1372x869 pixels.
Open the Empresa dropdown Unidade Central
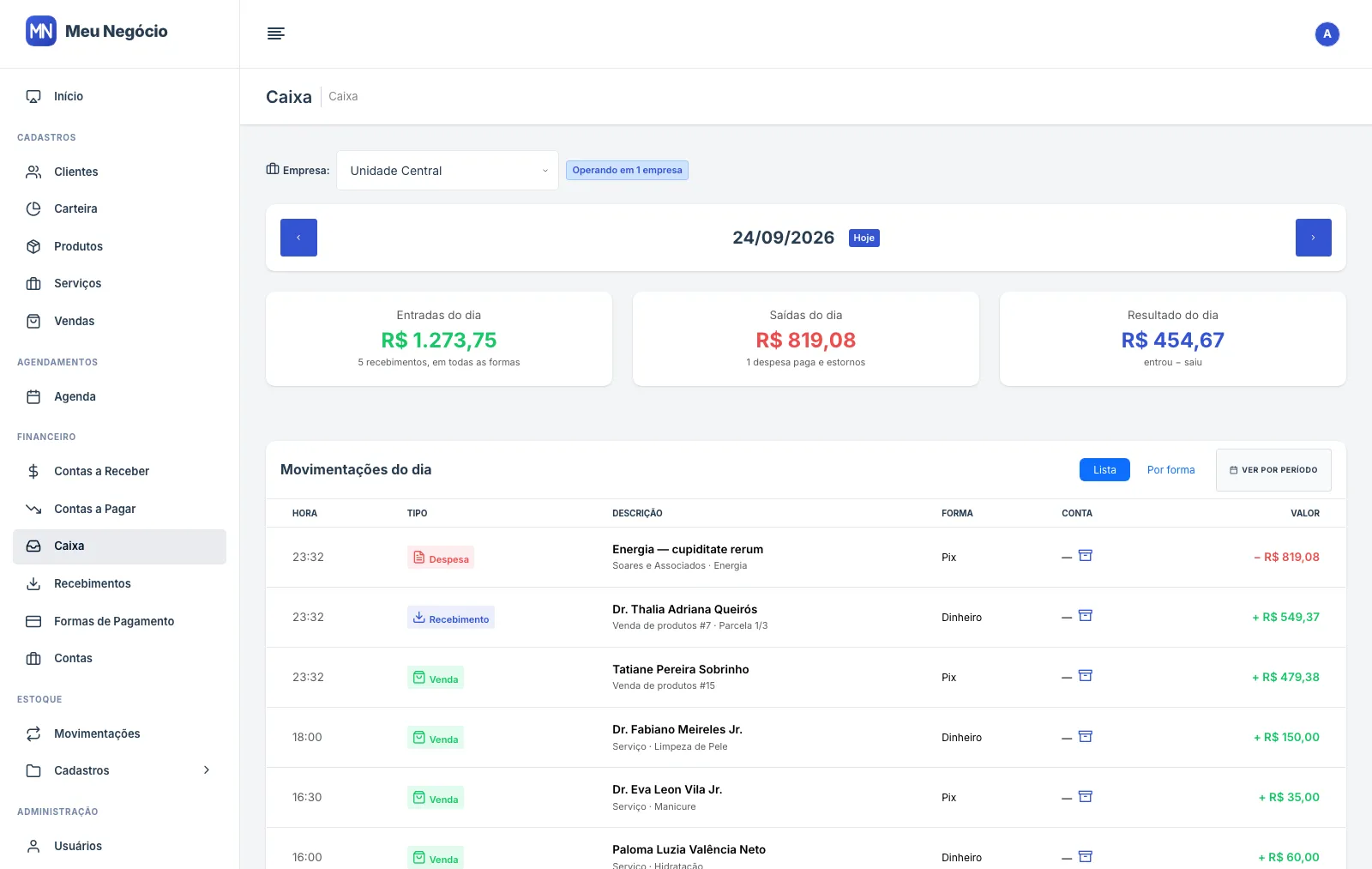pos(448,171)
